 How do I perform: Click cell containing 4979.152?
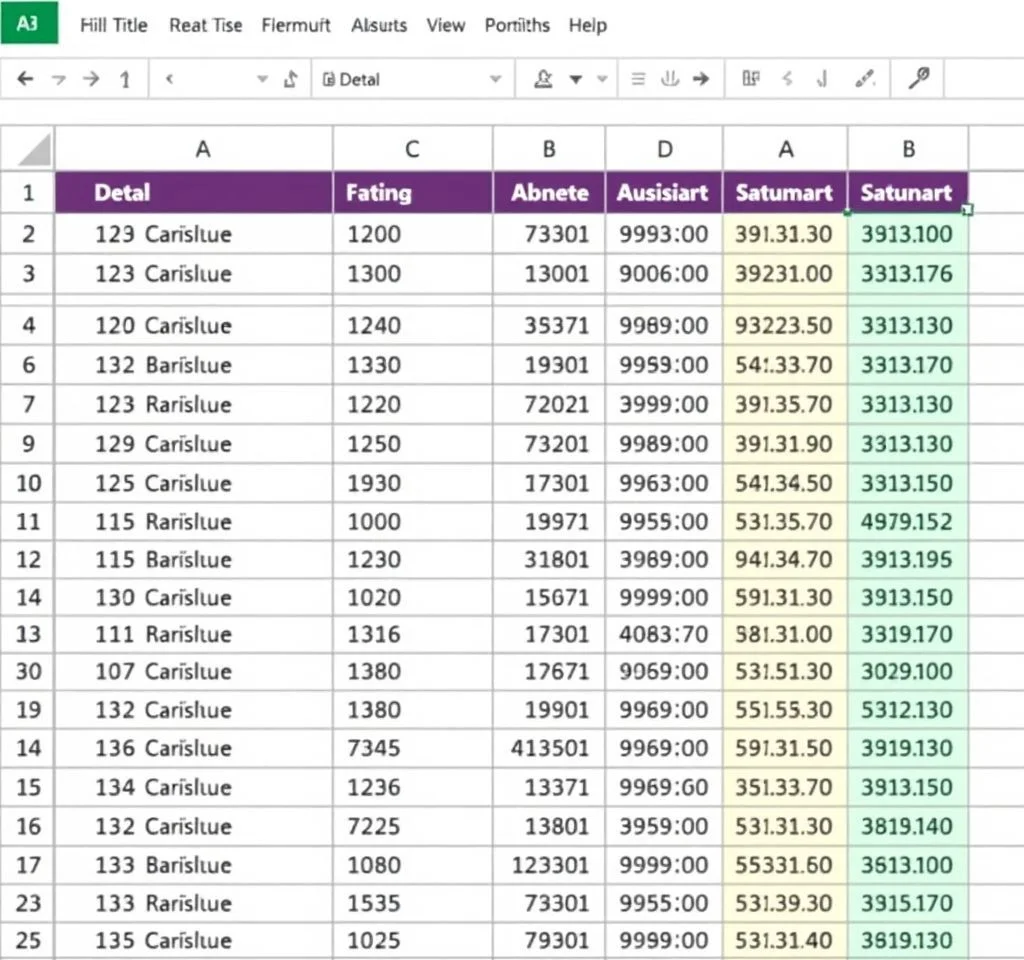click(907, 522)
